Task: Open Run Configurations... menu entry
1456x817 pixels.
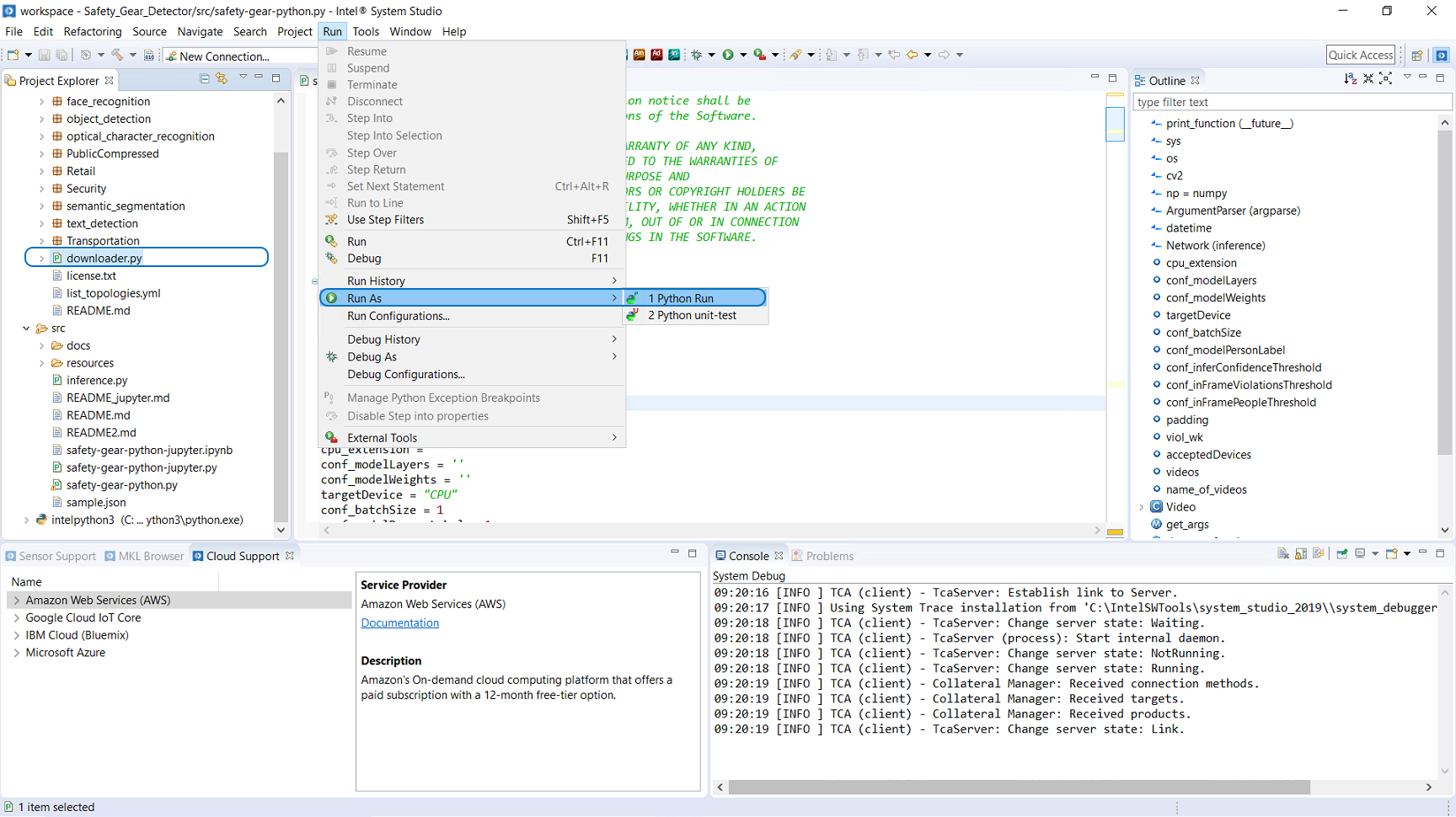Action: [x=473, y=316]
